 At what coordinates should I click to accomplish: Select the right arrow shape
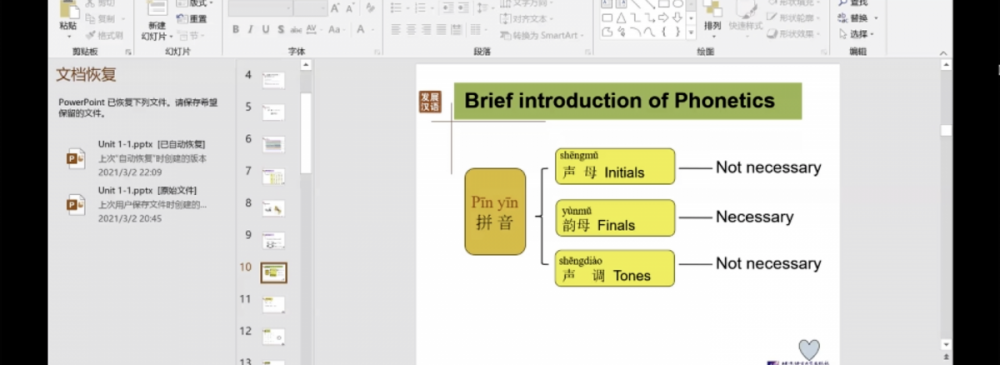click(x=663, y=18)
